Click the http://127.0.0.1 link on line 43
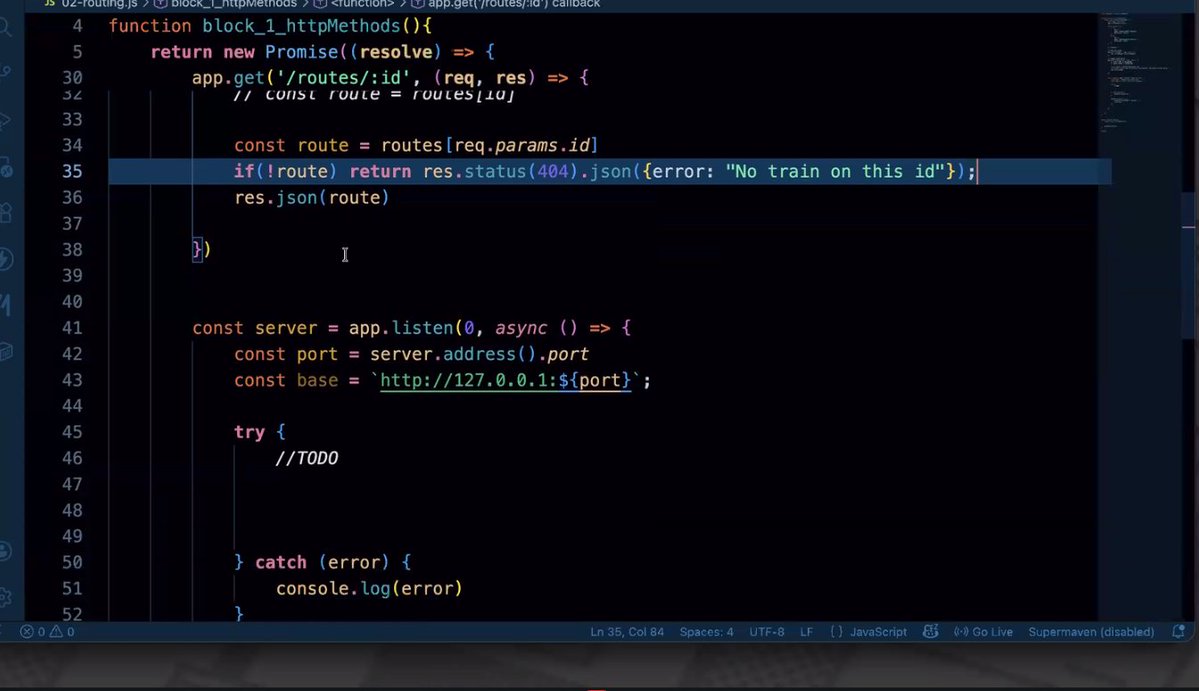 tap(505, 380)
